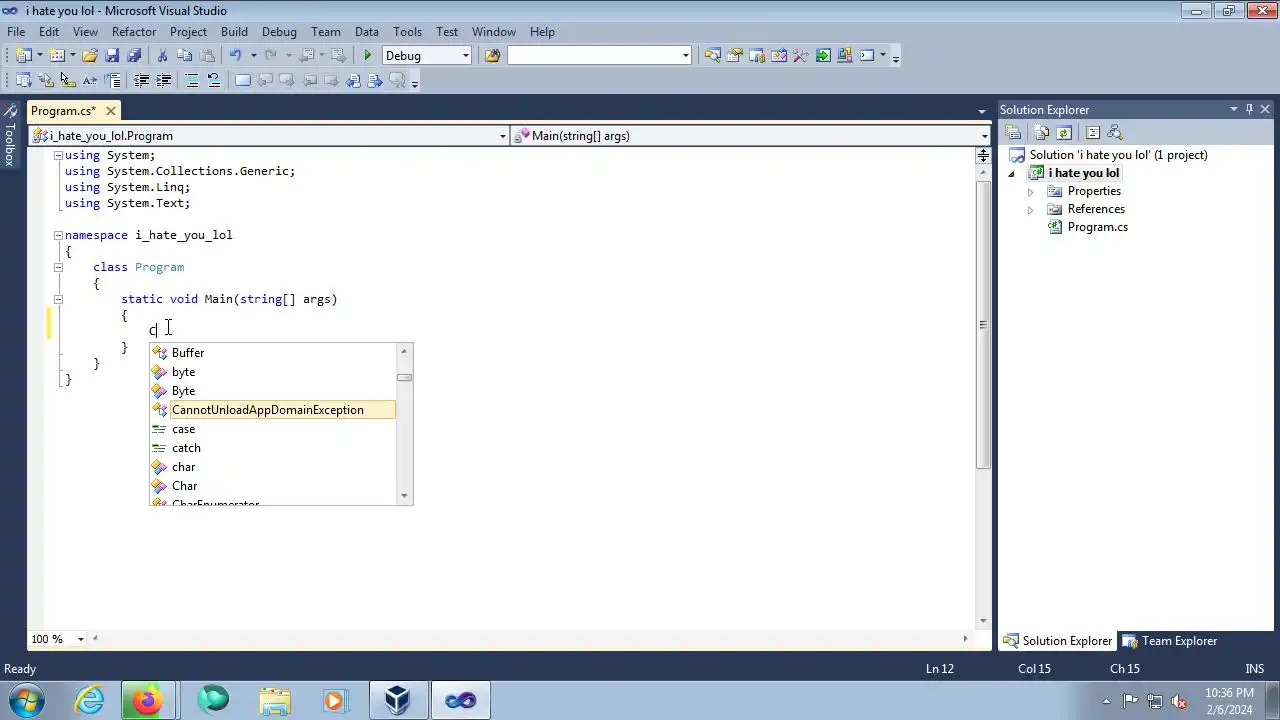Click View Code icon in Solution Explorer
This screenshot has height=720, width=1280.
(x=1093, y=133)
